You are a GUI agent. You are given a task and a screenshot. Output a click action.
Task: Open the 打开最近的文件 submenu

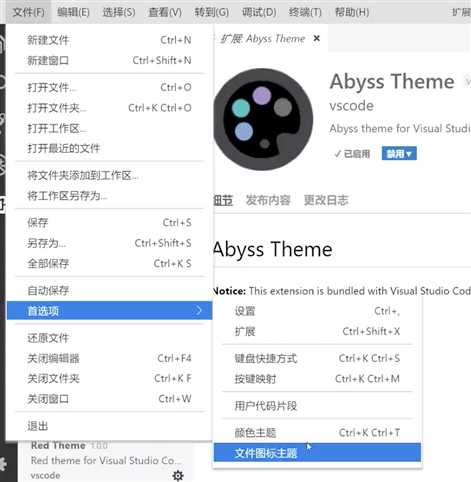[x=109, y=148]
